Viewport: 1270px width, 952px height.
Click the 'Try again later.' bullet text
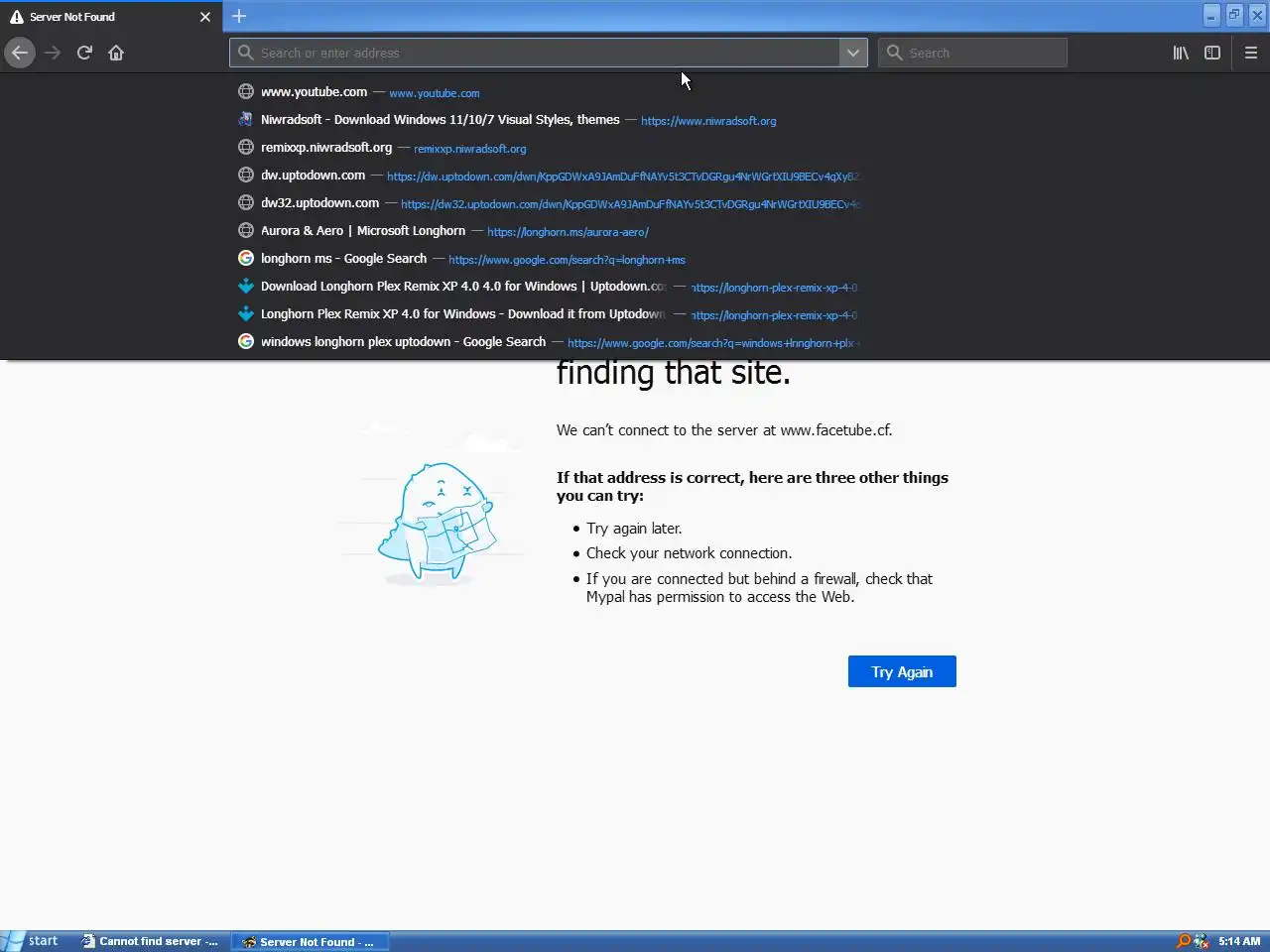634,529
